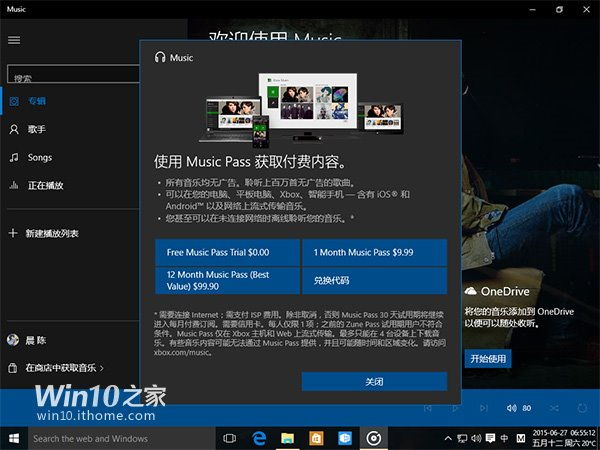Click the M input method tray icon

[521, 439]
